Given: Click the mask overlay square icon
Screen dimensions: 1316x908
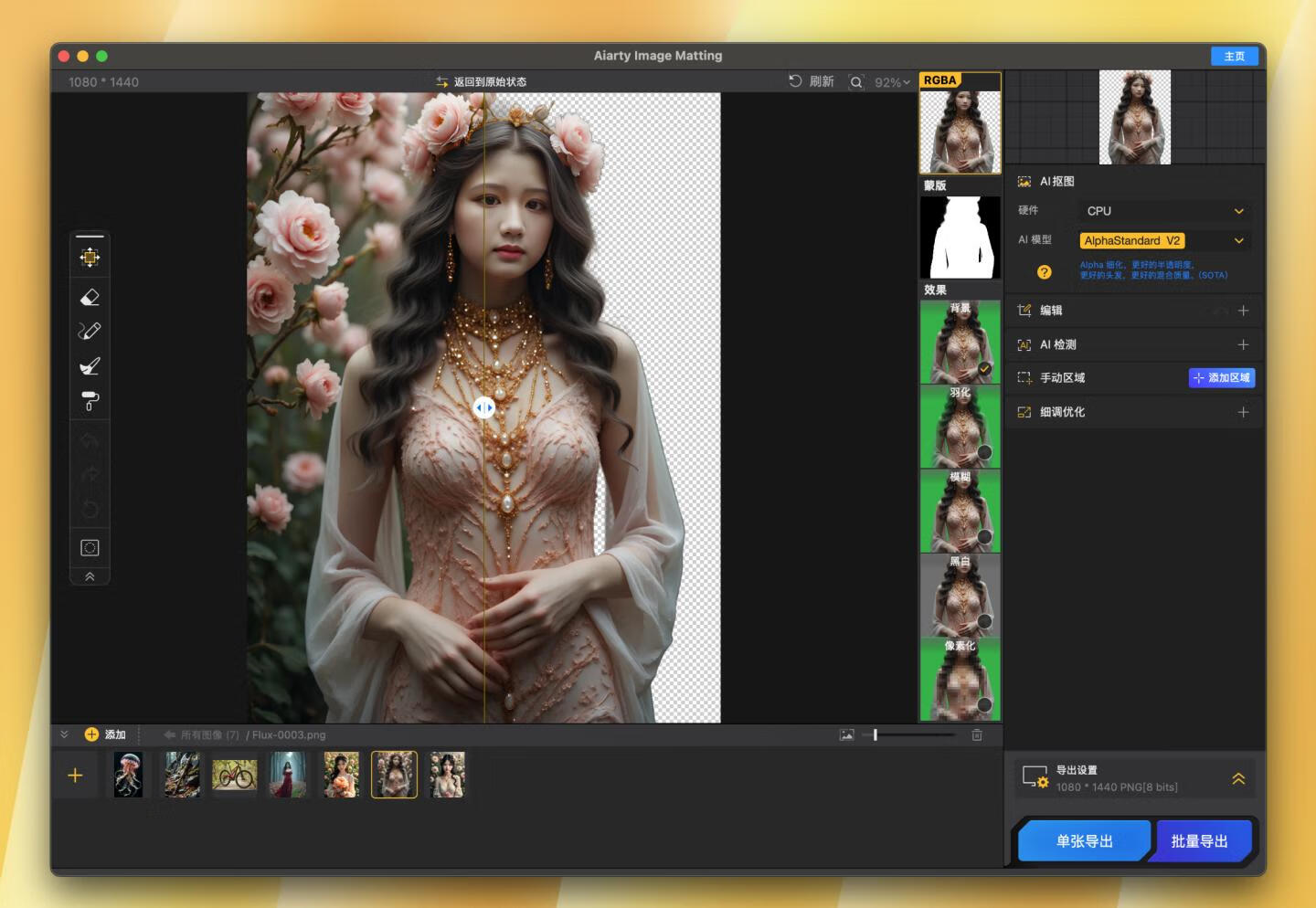Looking at the screenshot, I should (x=90, y=548).
